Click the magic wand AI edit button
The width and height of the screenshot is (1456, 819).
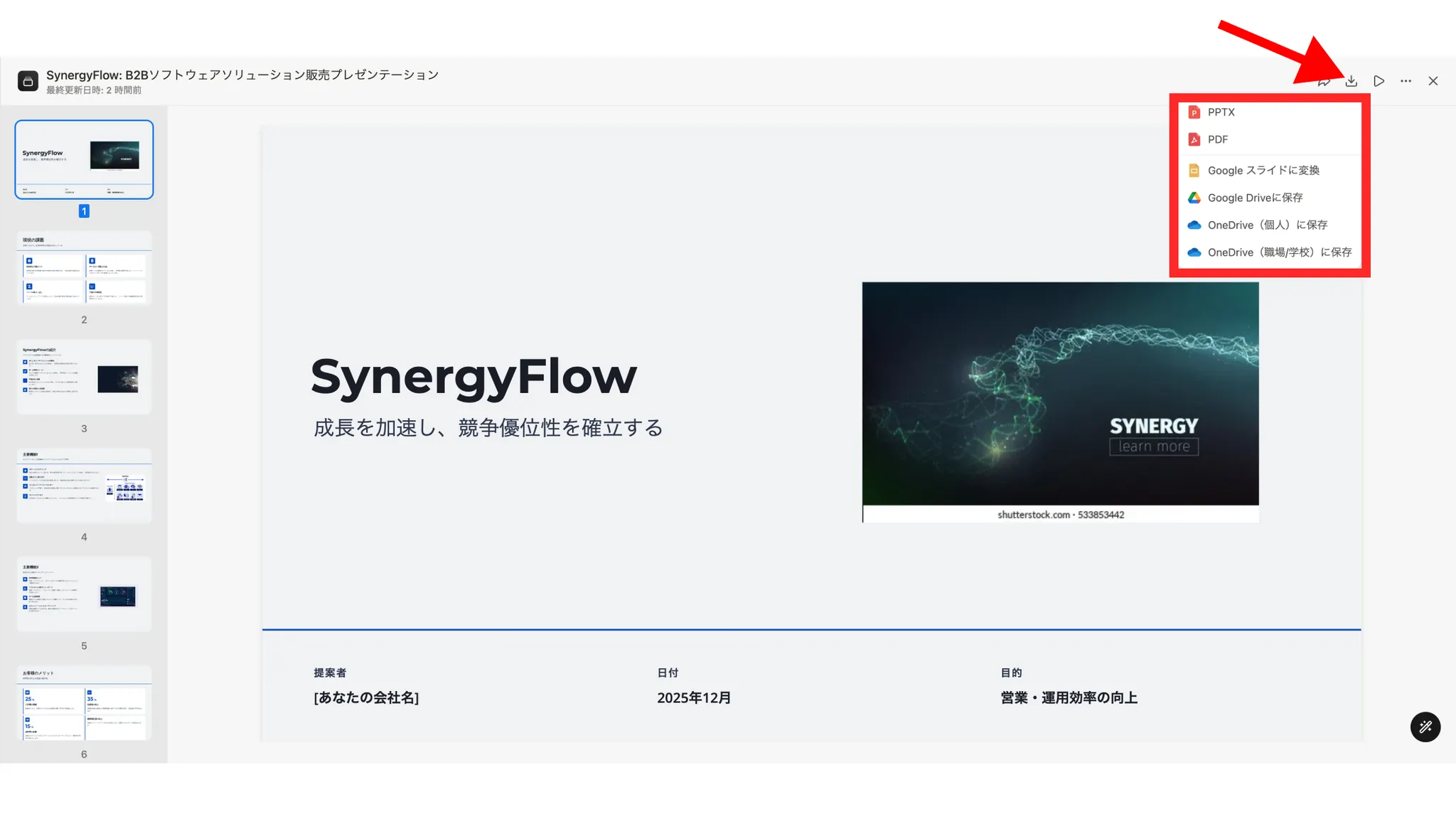tap(1425, 727)
